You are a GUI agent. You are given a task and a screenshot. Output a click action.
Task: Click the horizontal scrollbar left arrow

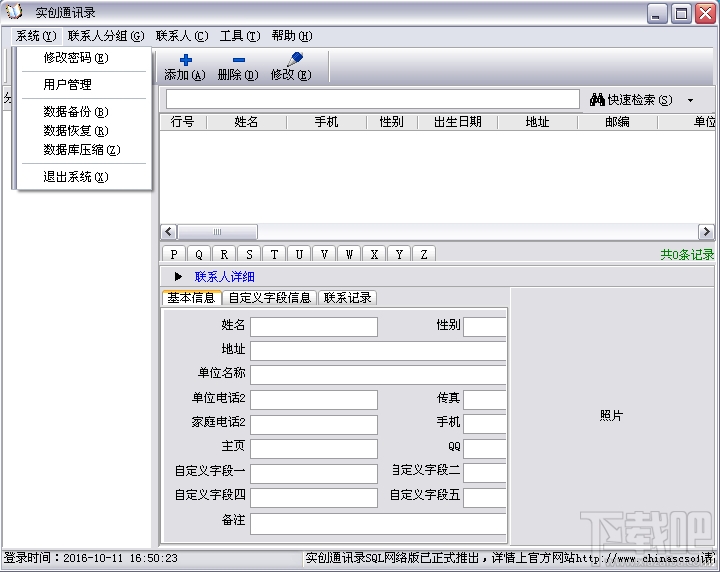click(169, 231)
